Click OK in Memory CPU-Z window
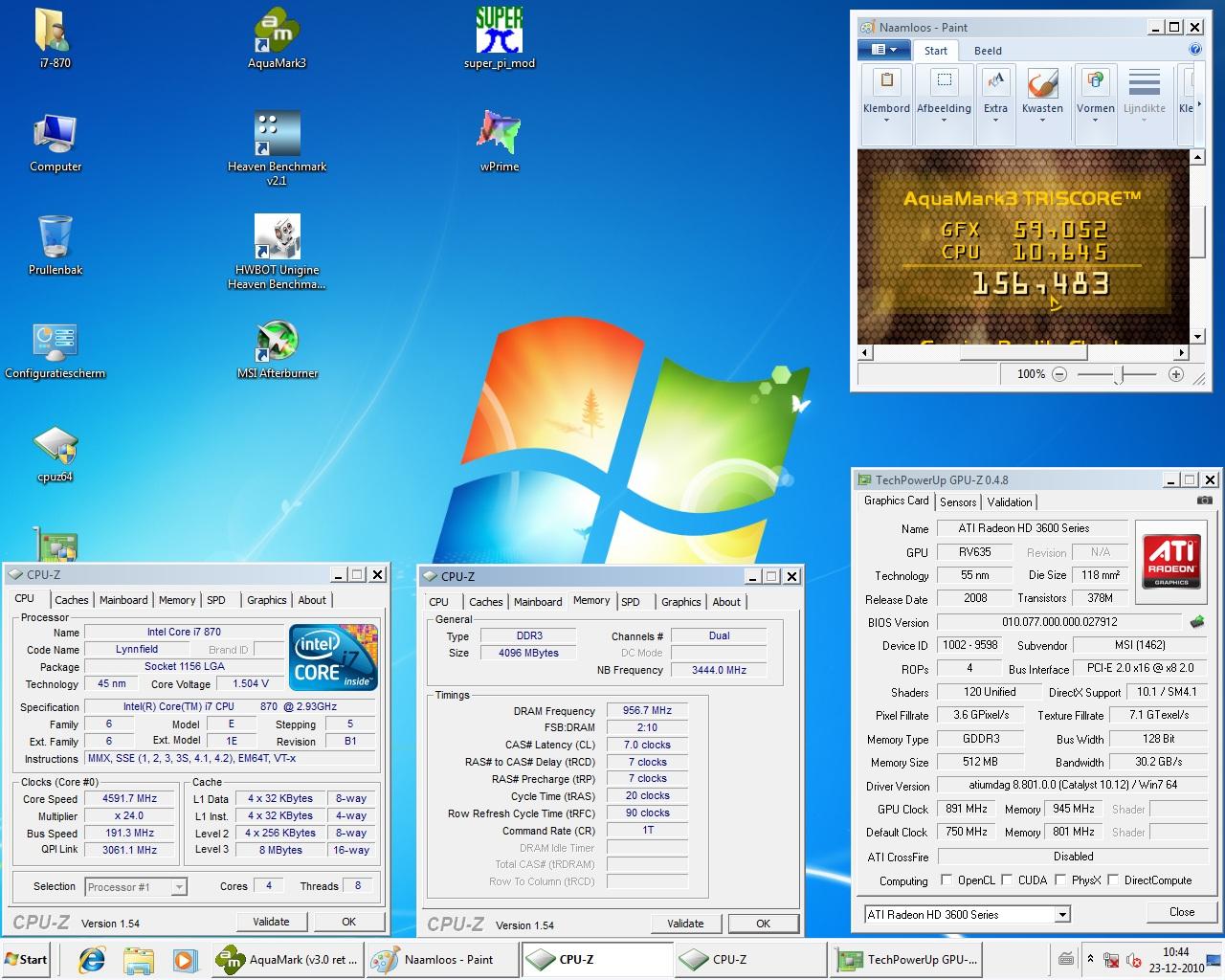The height and width of the screenshot is (980, 1225). pos(763,924)
